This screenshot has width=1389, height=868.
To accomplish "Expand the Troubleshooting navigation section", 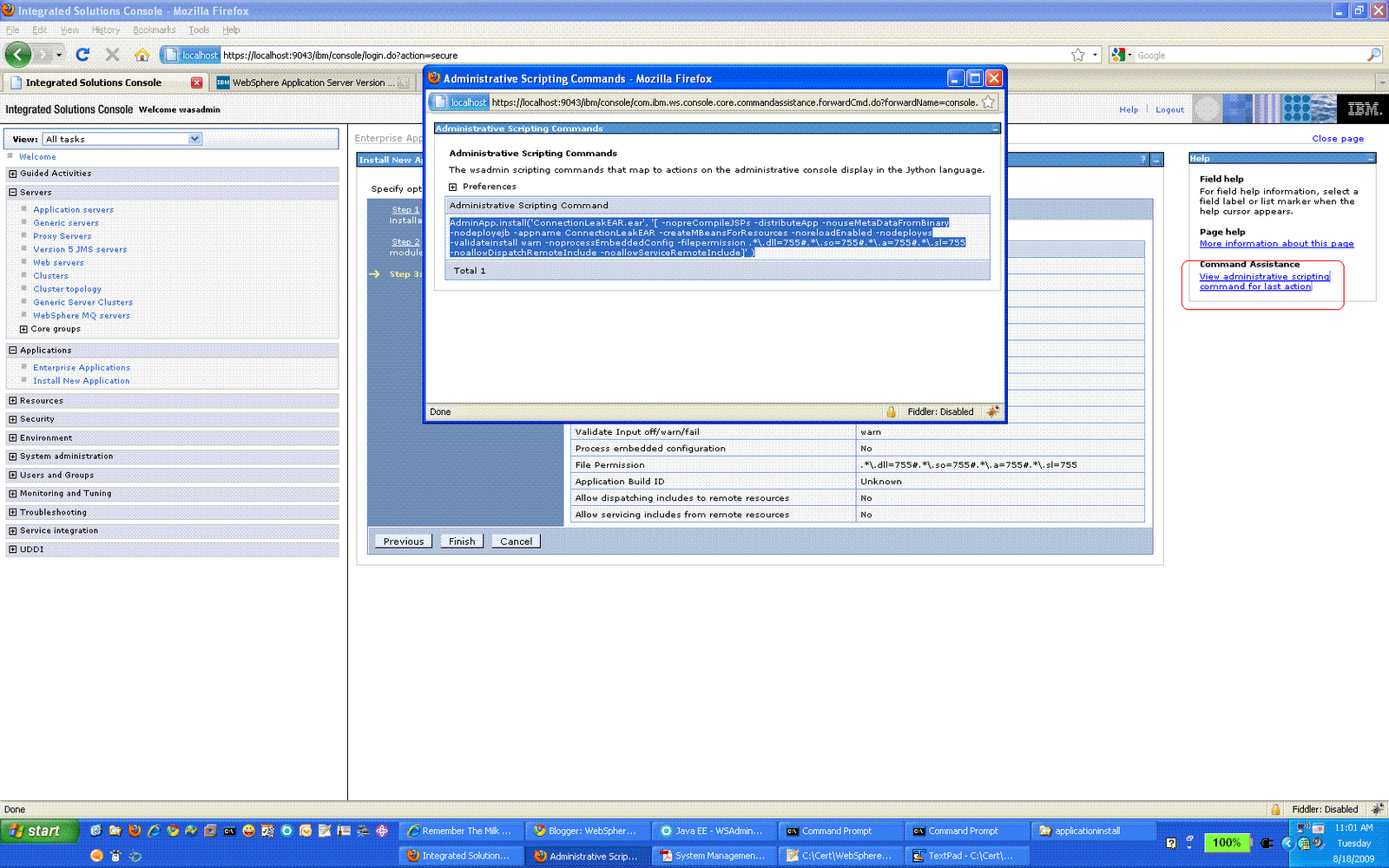I will point(13,512).
